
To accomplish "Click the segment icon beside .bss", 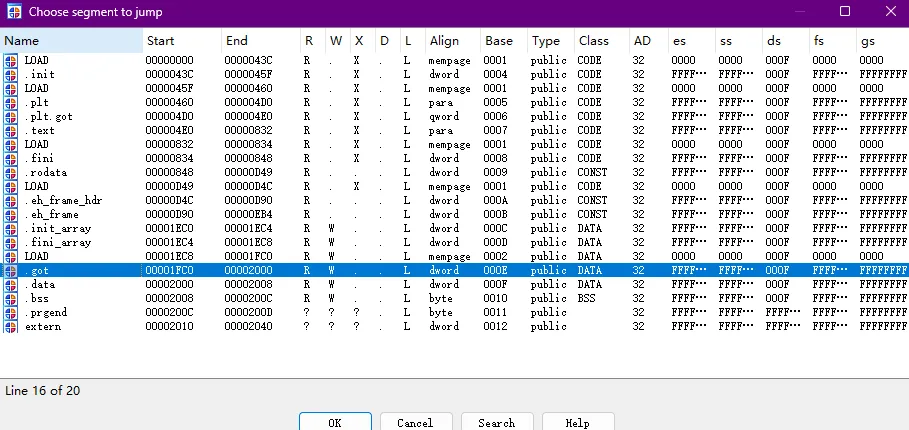I will [x=10, y=298].
